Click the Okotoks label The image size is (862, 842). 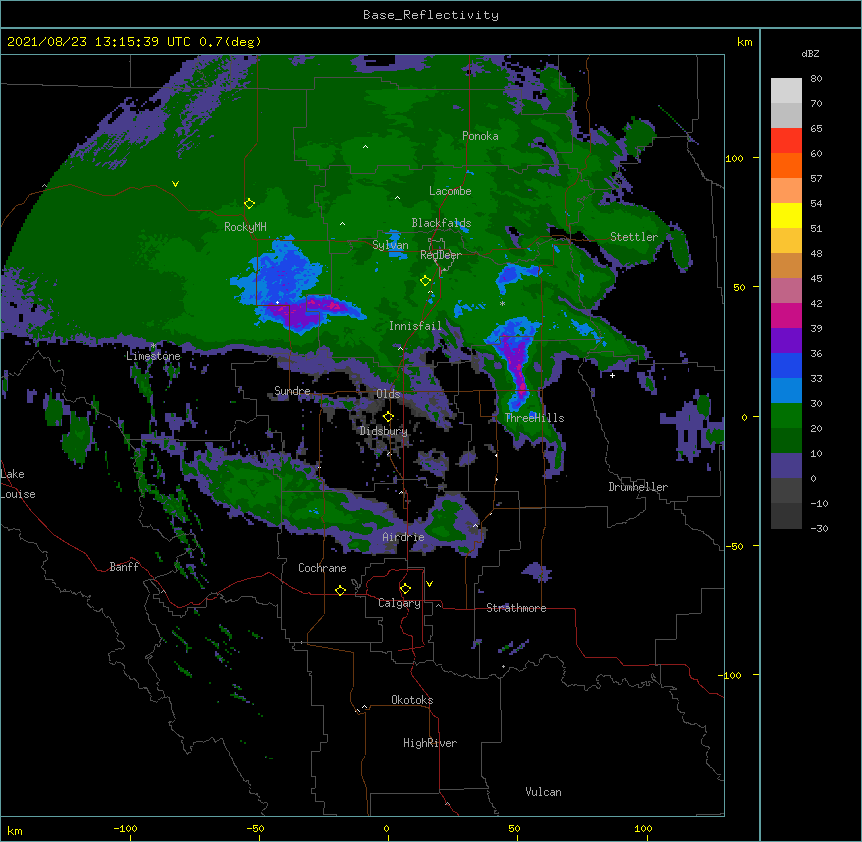pos(412,700)
